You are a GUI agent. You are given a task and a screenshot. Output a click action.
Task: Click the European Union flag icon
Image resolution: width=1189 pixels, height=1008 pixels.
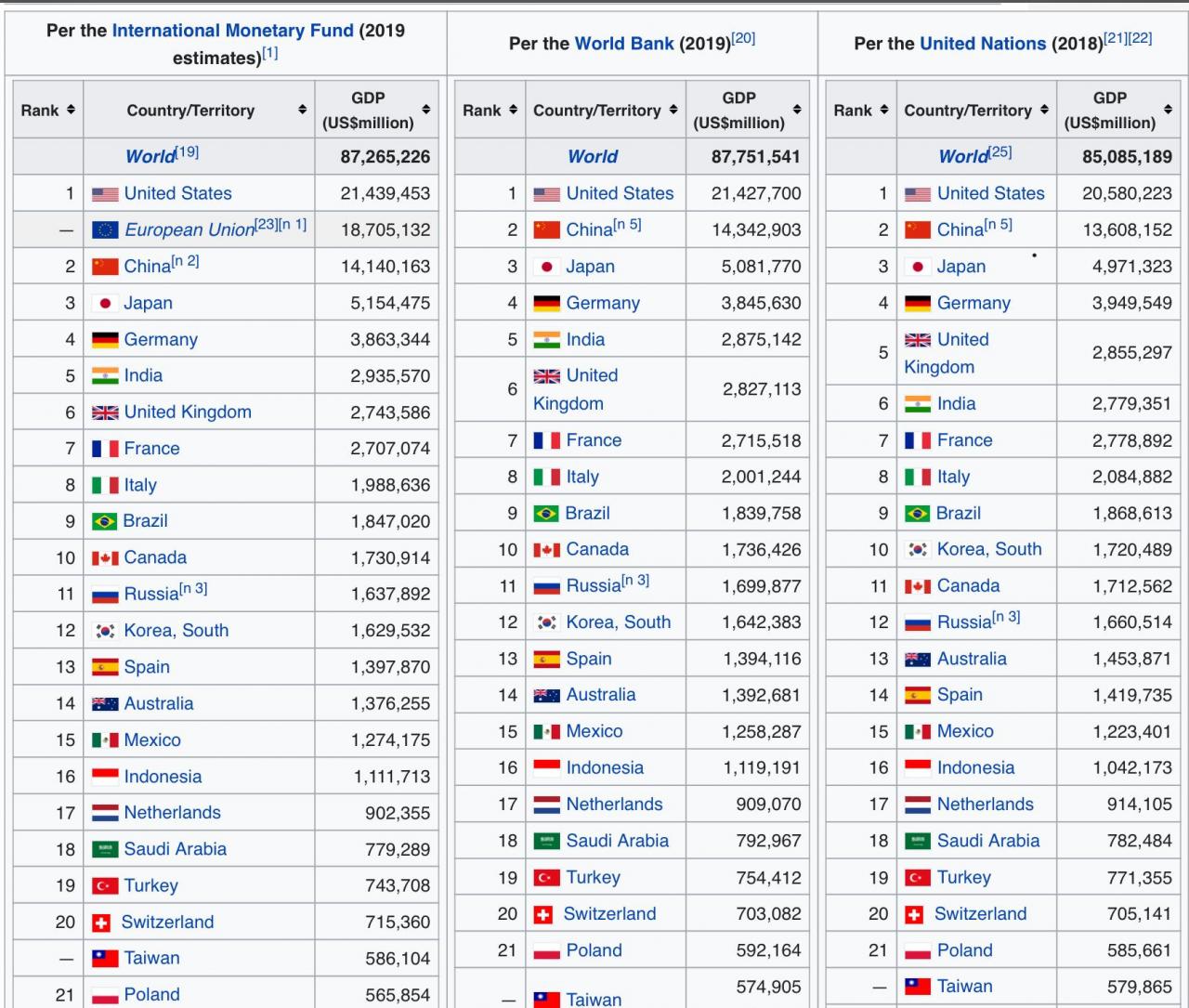click(105, 230)
